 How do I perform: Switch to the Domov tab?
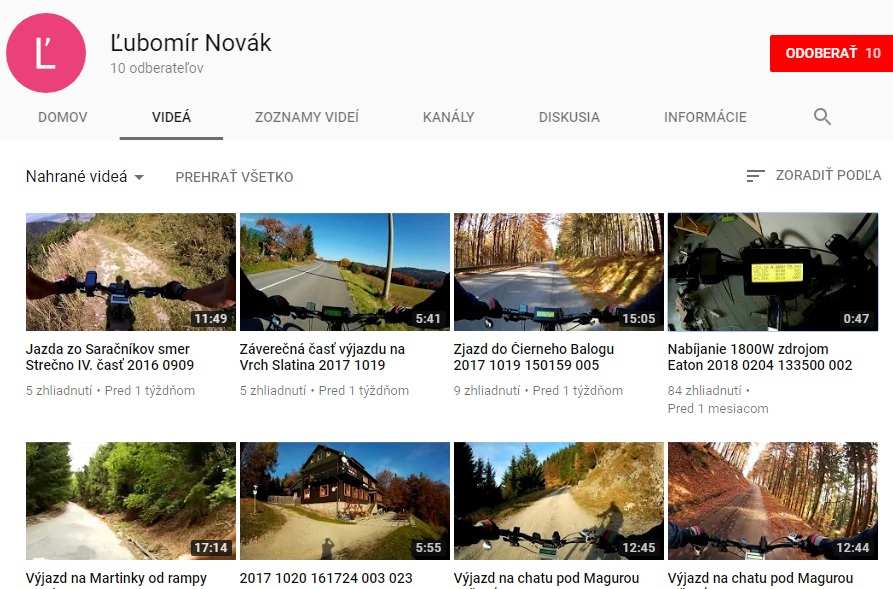point(63,117)
